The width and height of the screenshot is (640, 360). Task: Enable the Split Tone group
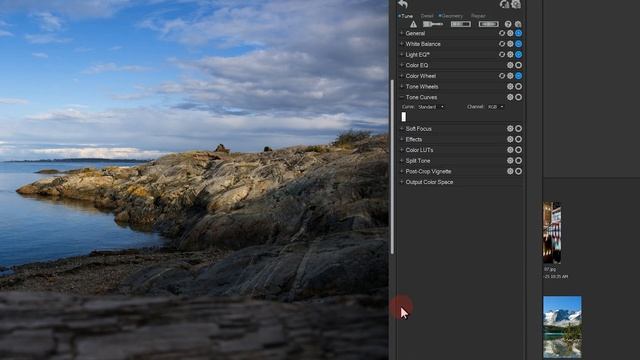[518, 161]
